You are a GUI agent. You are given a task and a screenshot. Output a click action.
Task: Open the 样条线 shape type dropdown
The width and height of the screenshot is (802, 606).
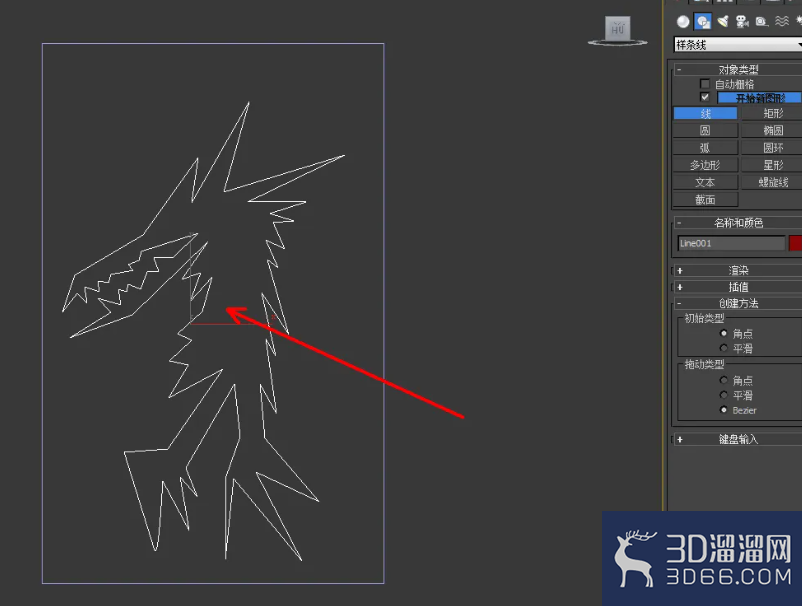coord(738,45)
